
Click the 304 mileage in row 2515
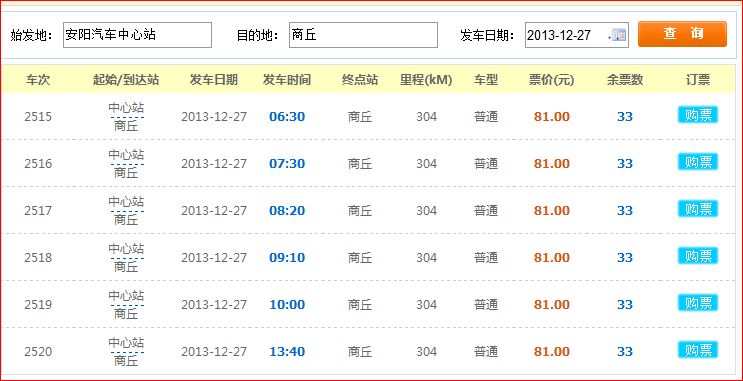coord(426,117)
